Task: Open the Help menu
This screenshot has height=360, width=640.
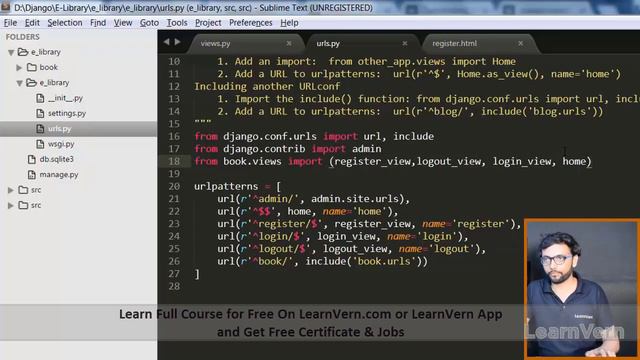Action: pos(289,23)
